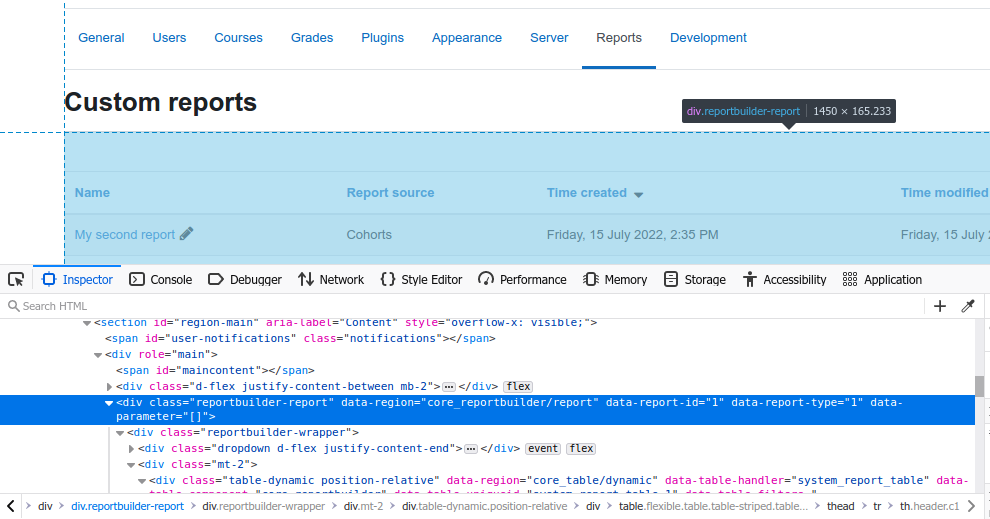990x519 pixels.
Task: Sort table by Time modified header
Action: [945, 193]
